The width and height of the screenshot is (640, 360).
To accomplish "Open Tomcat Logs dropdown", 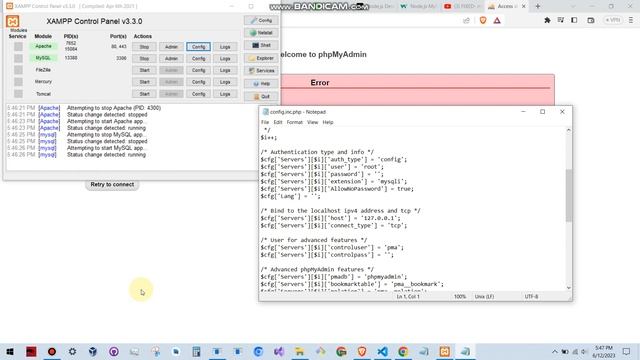I will 225,94.
